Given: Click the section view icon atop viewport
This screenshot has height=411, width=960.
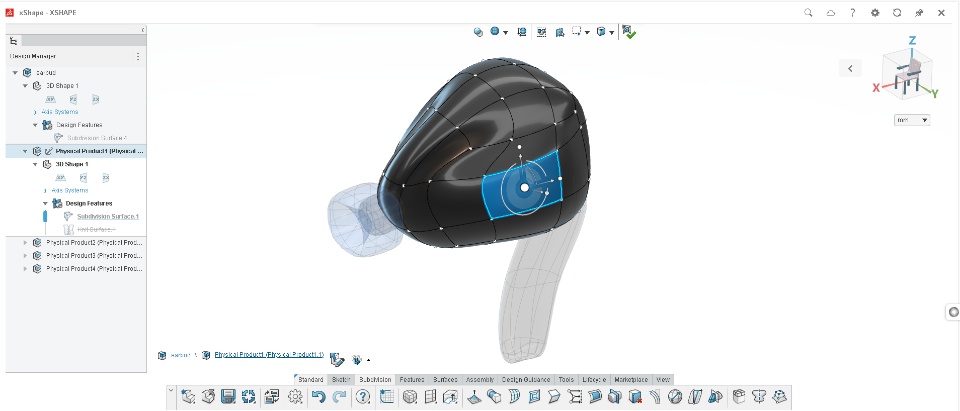Looking at the screenshot, I should click(560, 32).
